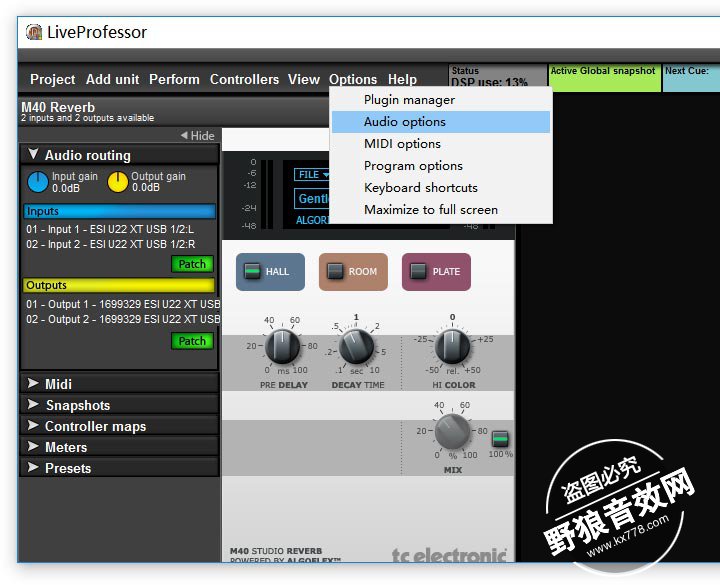This screenshot has width=720, height=585.
Task: Collapse the Audio routing section
Action: pos(119,155)
